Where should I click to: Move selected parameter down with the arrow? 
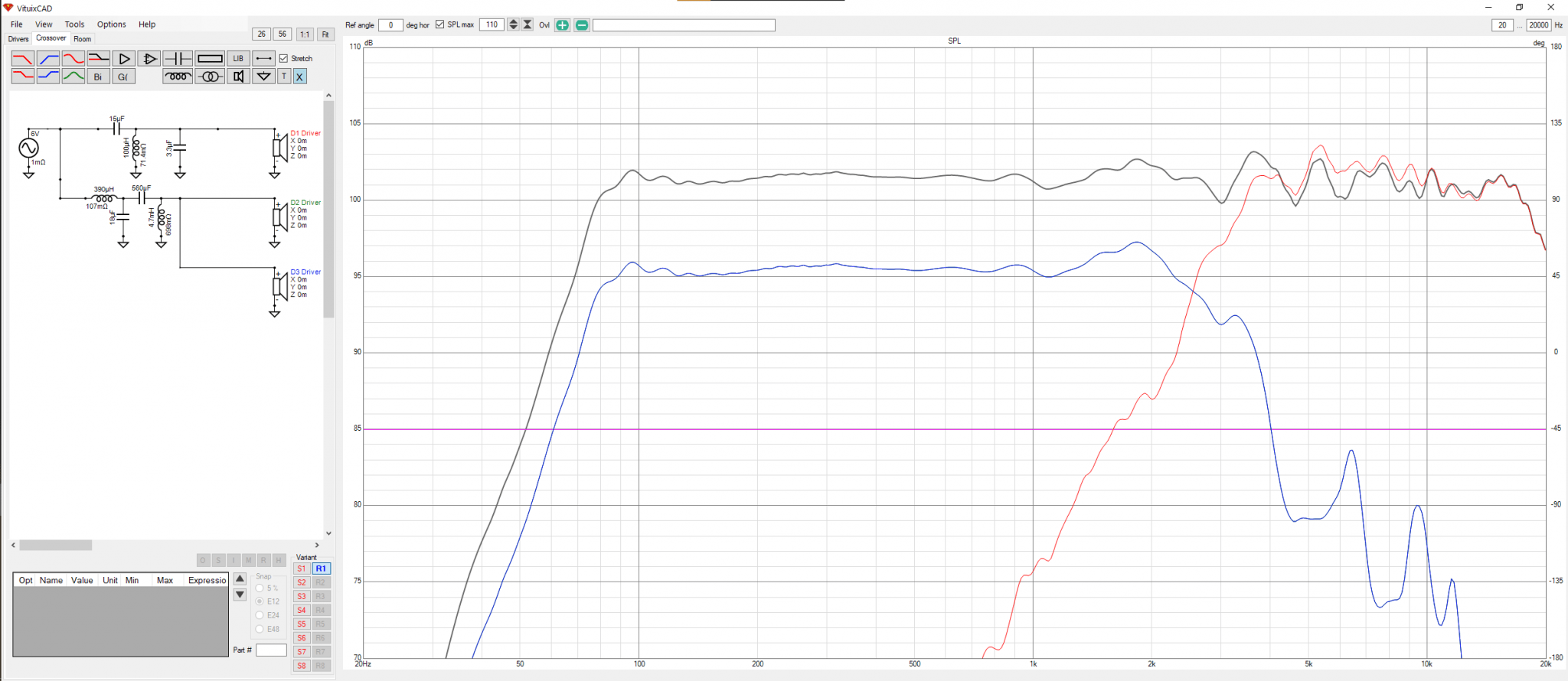(240, 595)
